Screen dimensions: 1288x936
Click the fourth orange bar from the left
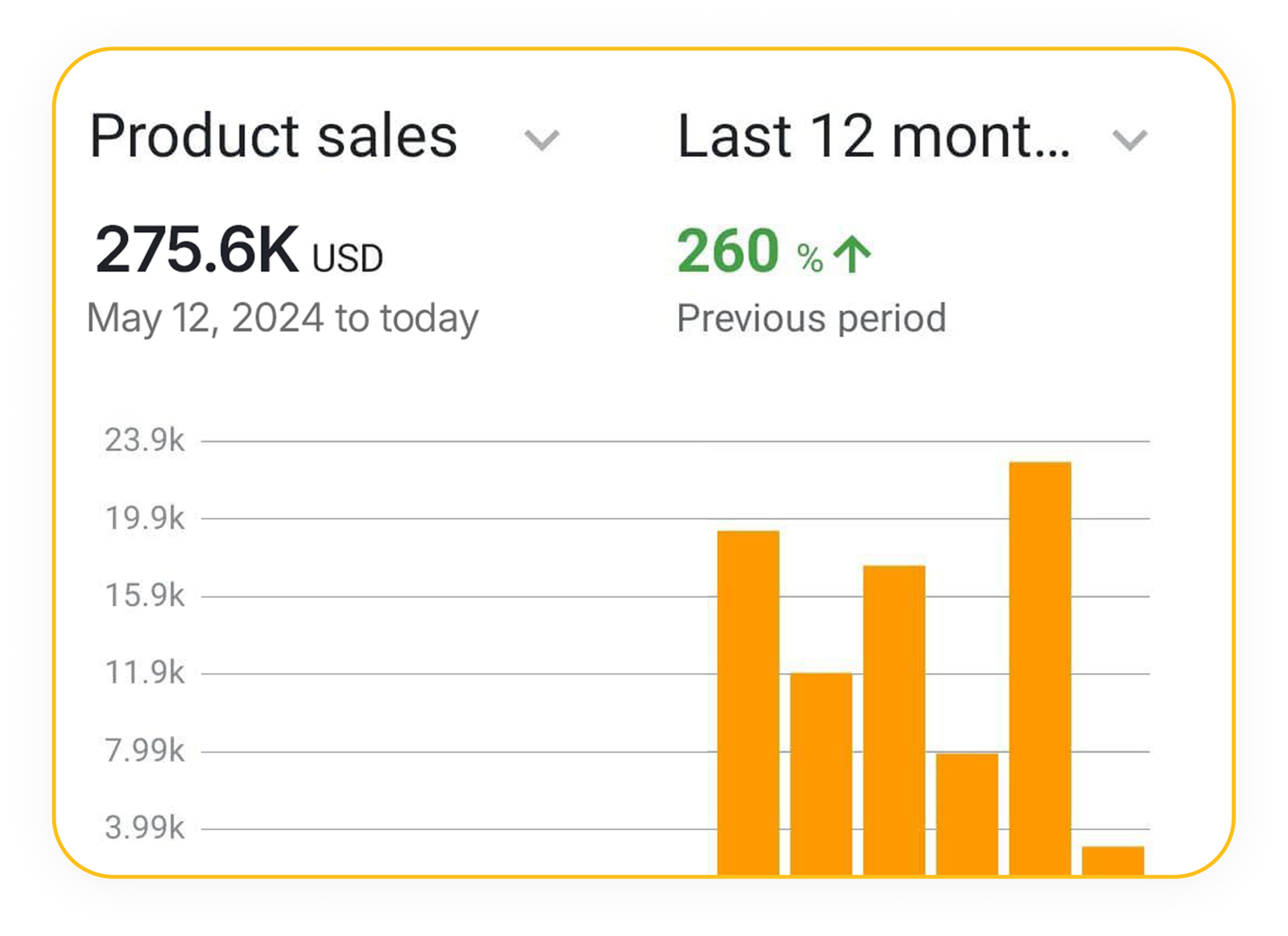tap(967, 813)
